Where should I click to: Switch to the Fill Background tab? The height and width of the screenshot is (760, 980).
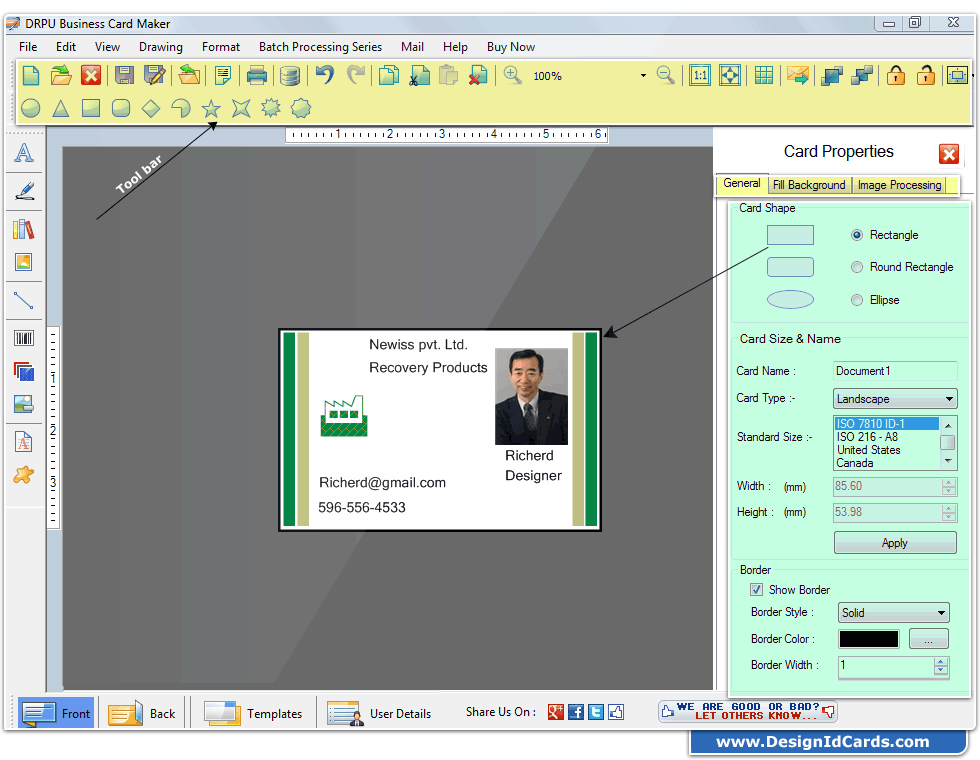pyautogui.click(x=809, y=185)
